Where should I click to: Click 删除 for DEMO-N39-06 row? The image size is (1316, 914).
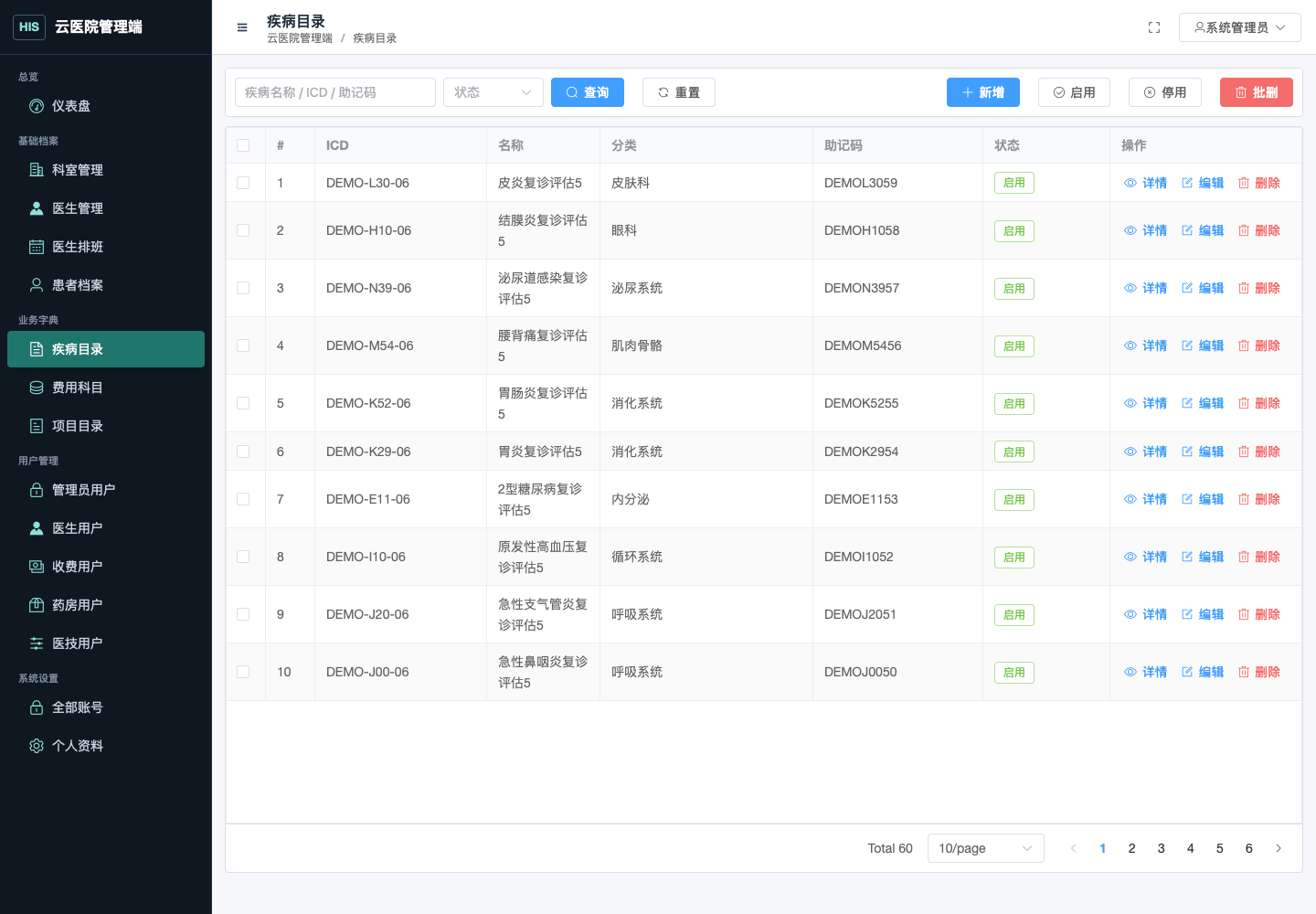(x=1258, y=288)
